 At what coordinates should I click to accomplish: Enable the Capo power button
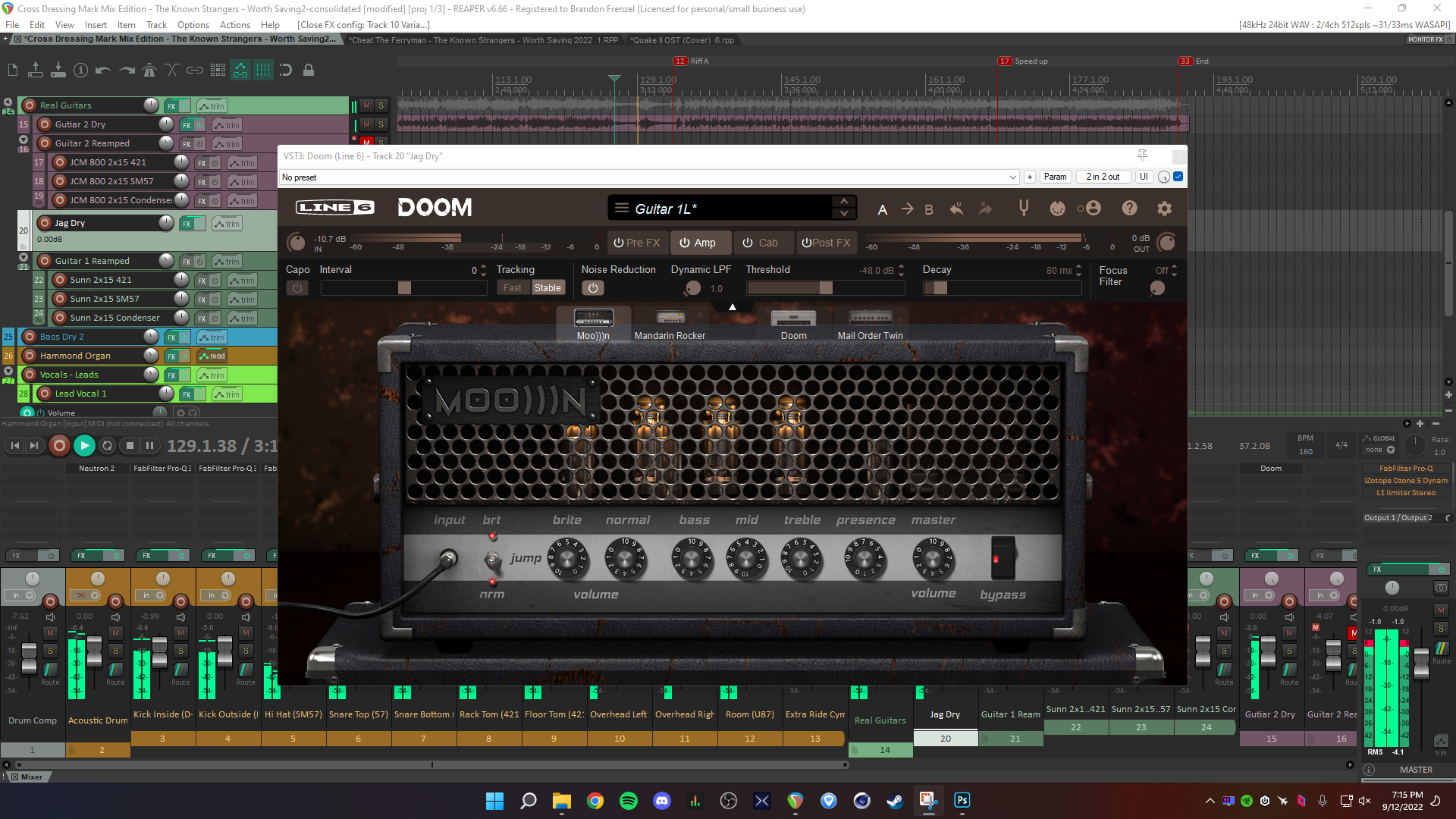pyautogui.click(x=297, y=288)
